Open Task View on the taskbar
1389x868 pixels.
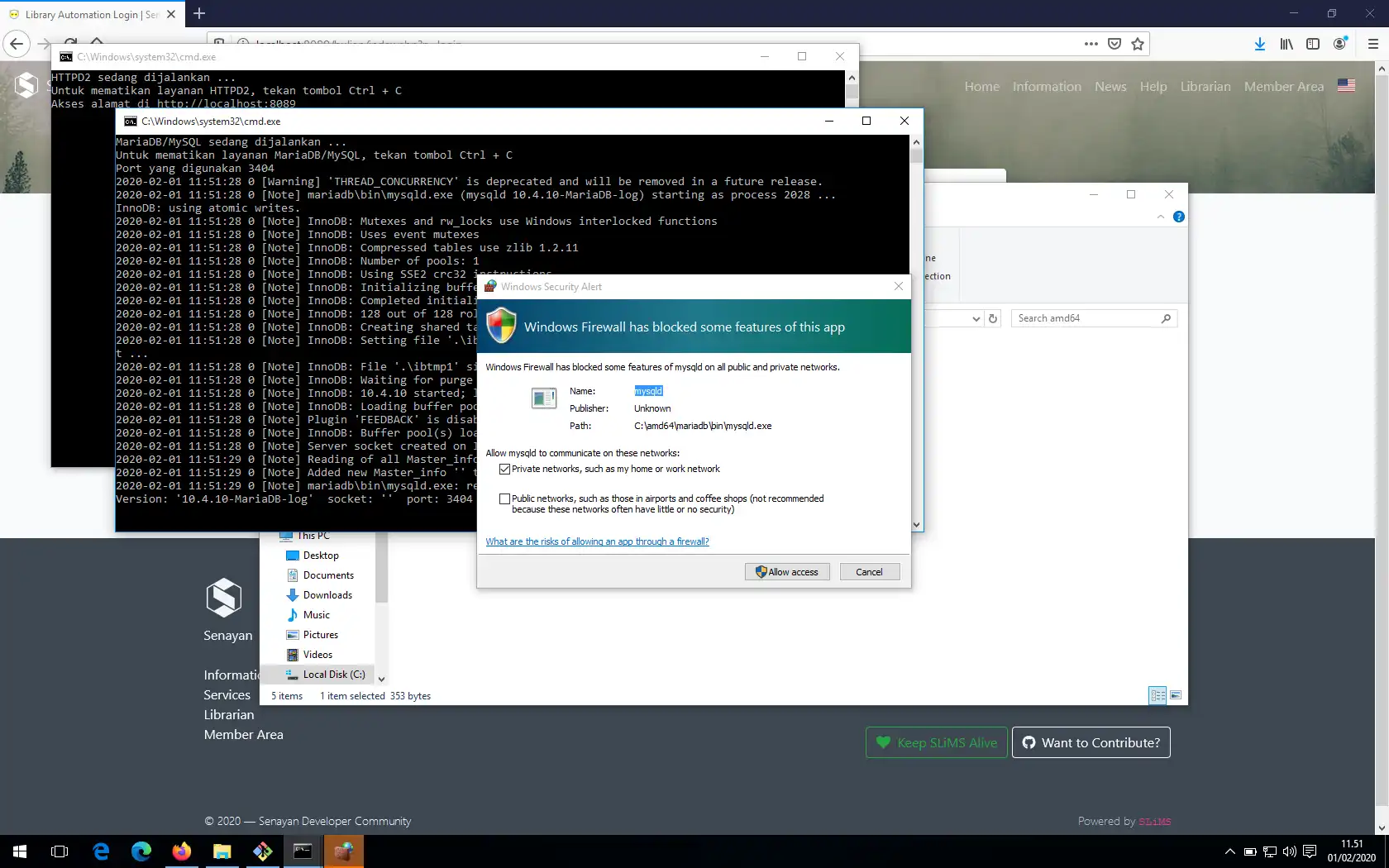pos(60,851)
